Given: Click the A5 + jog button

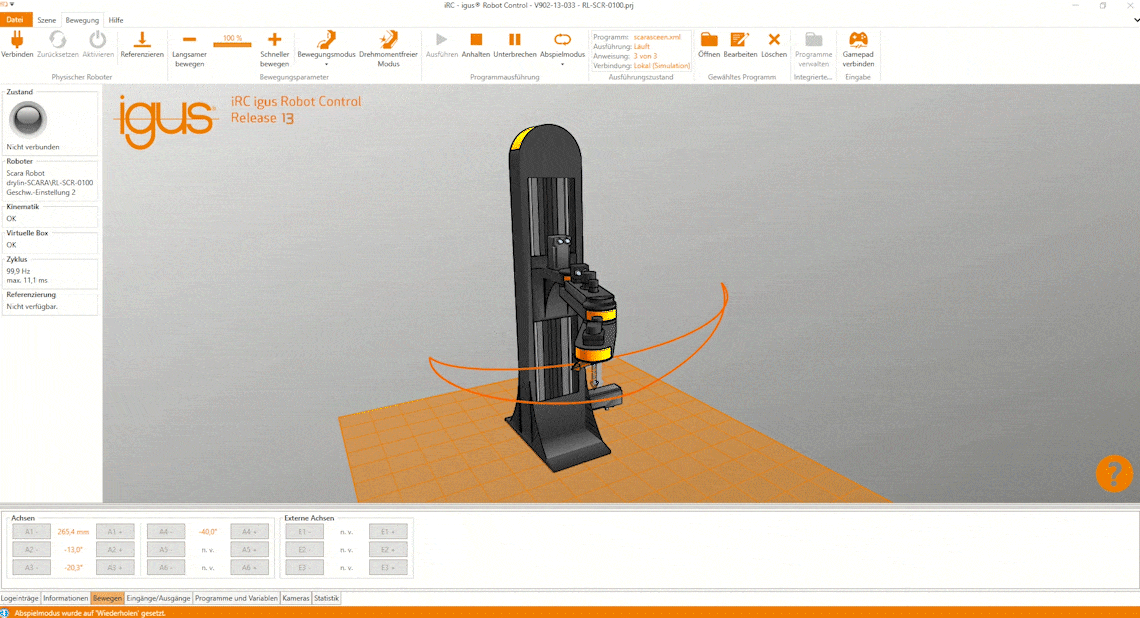Looking at the screenshot, I should pos(249,550).
